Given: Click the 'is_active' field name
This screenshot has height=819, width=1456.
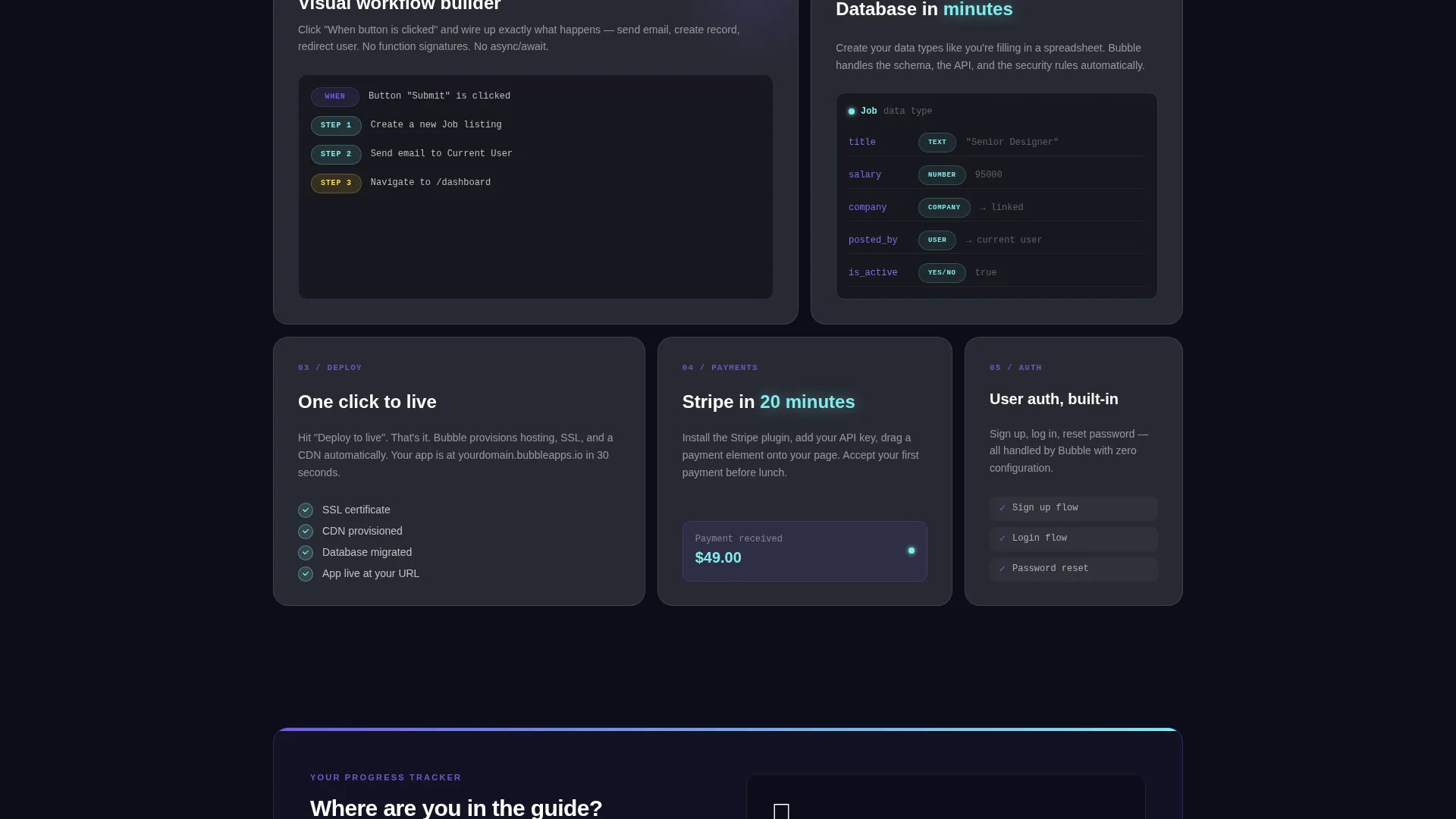Looking at the screenshot, I should [873, 273].
